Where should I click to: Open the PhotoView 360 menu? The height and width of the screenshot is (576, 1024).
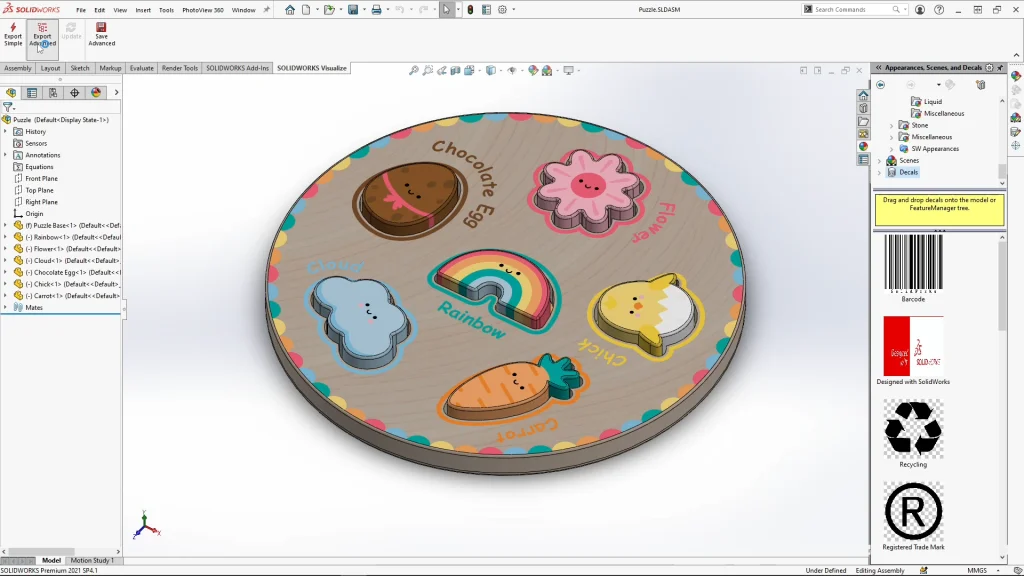pyautogui.click(x=202, y=10)
